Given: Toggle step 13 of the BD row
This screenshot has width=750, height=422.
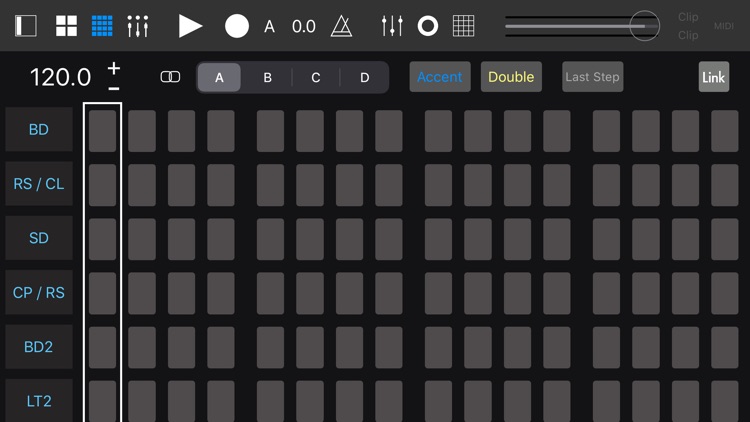Looking at the screenshot, I should point(606,131).
